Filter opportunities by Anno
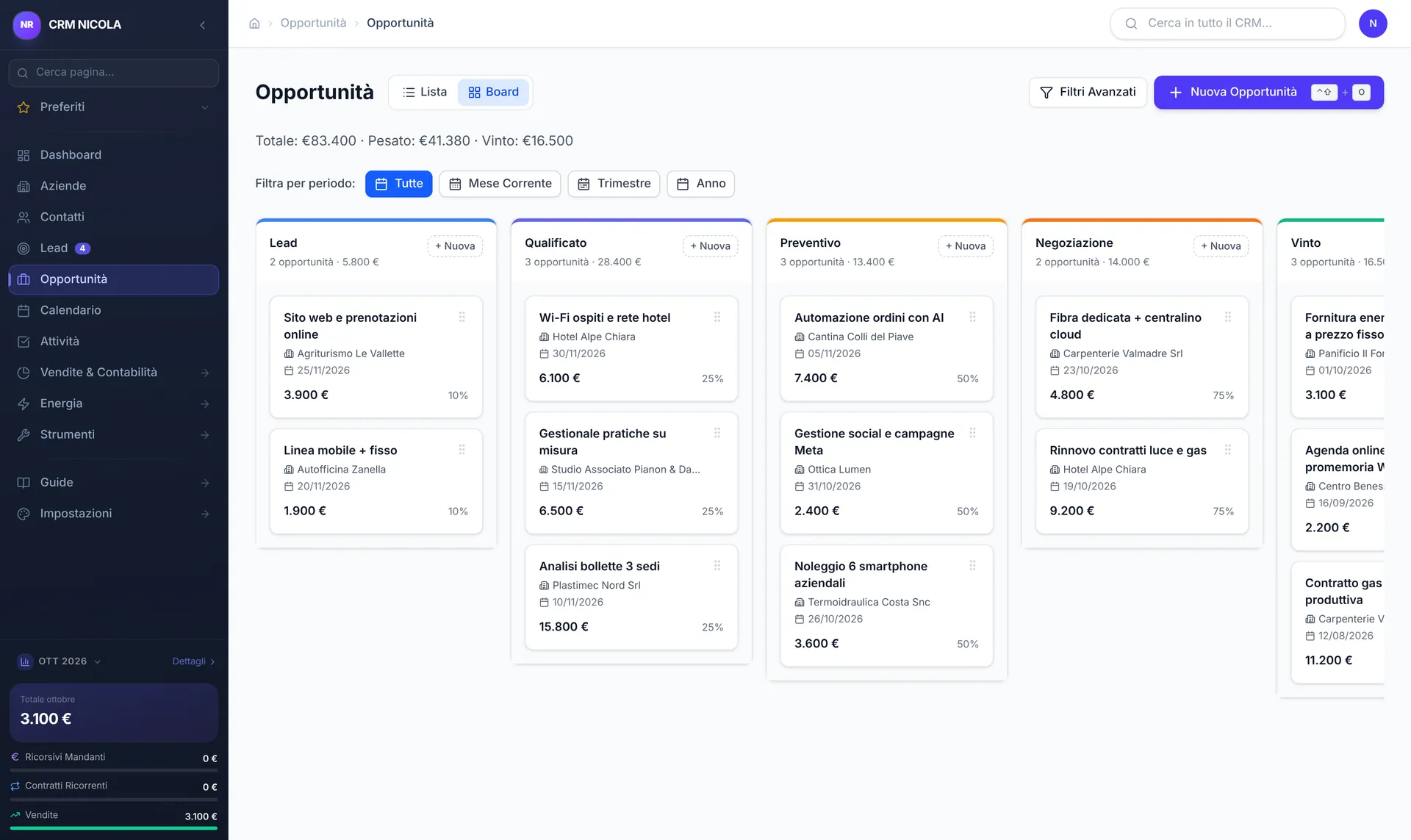This screenshot has width=1411, height=840. (701, 184)
